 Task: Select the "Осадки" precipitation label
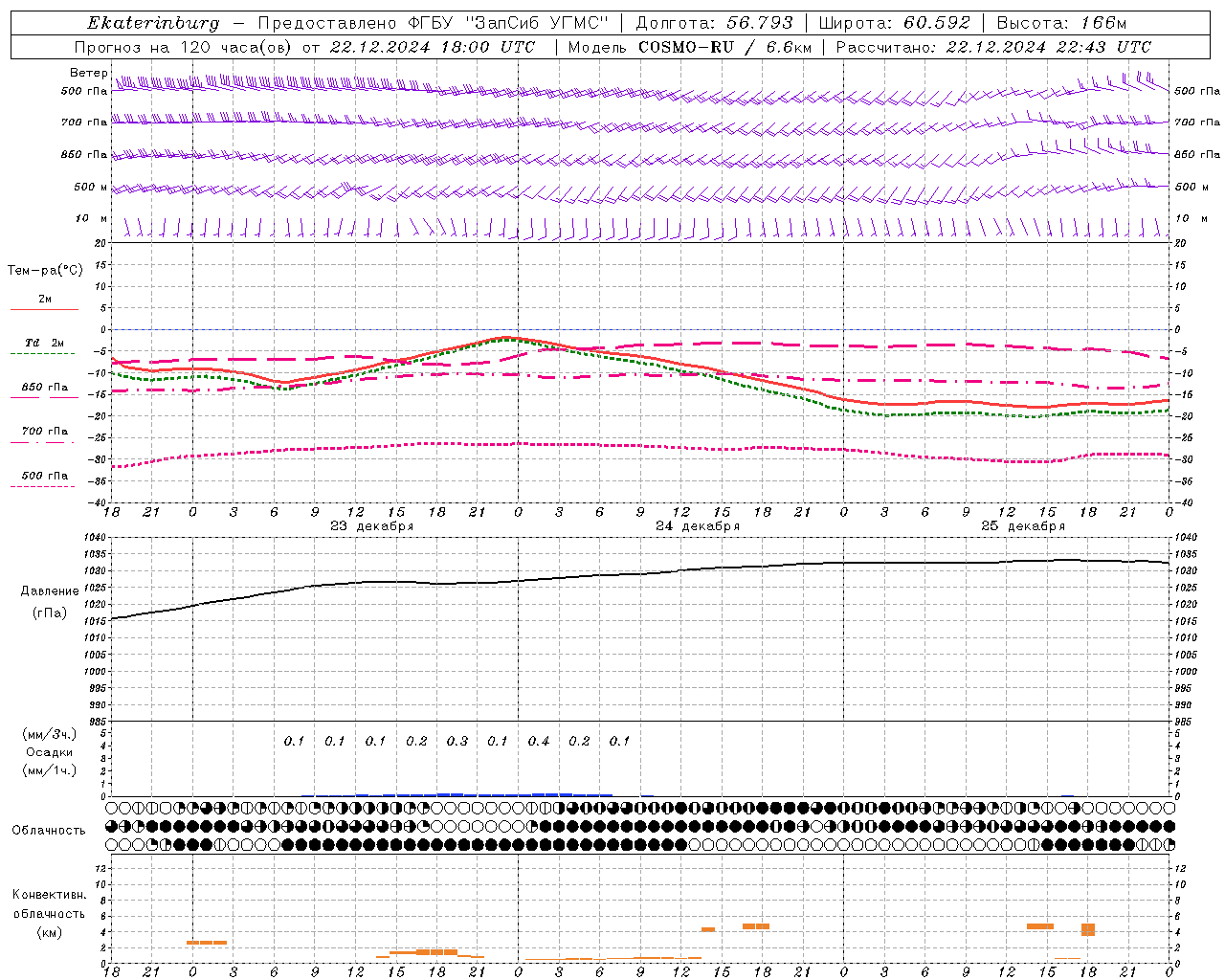click(49, 752)
